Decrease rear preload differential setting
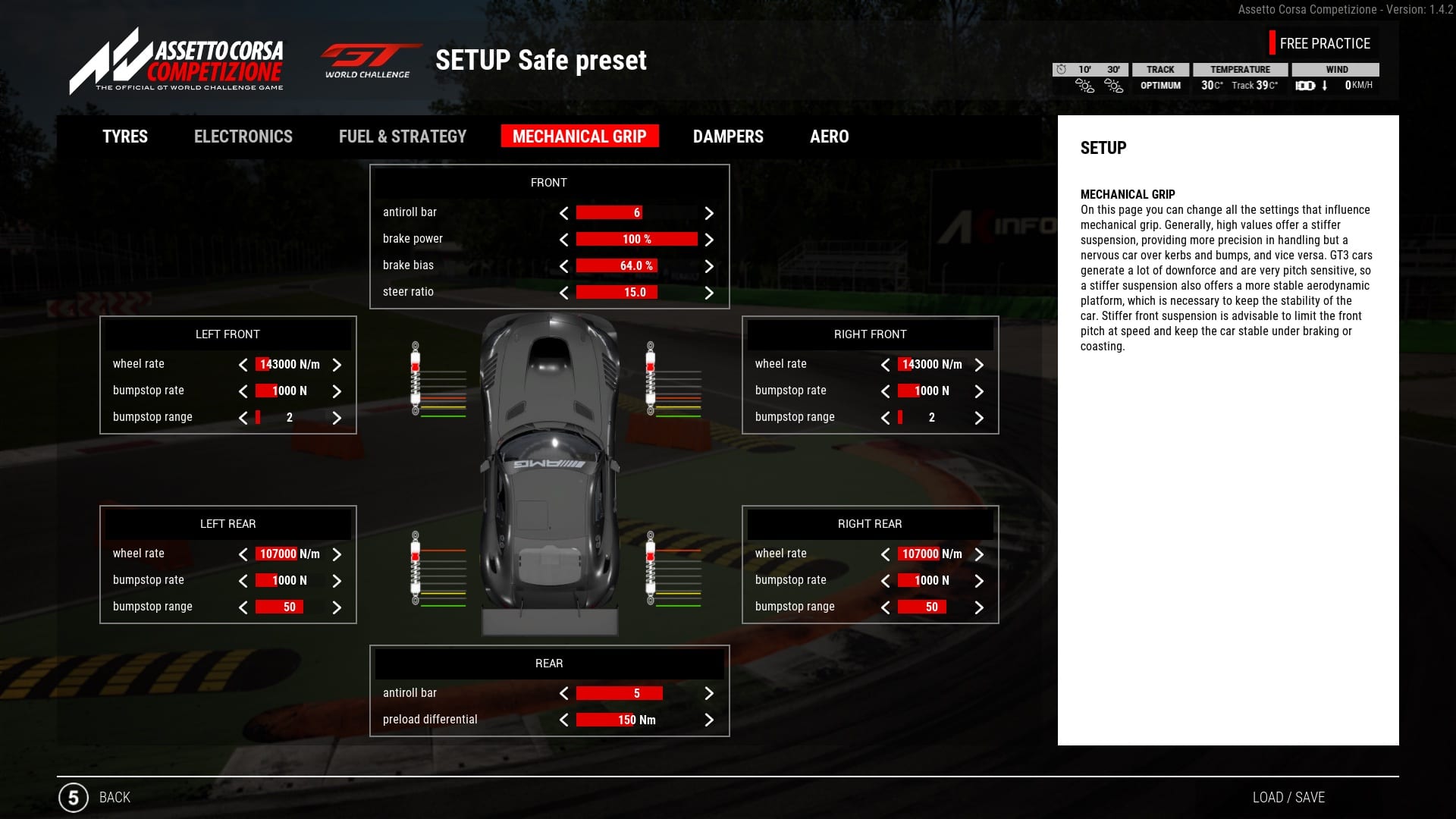The height and width of the screenshot is (819, 1456). (563, 720)
